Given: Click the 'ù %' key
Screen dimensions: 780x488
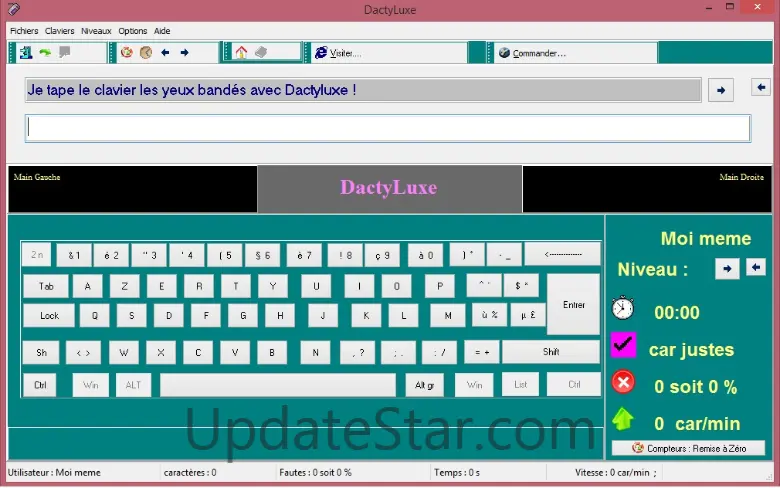Looking at the screenshot, I should click(x=489, y=315).
